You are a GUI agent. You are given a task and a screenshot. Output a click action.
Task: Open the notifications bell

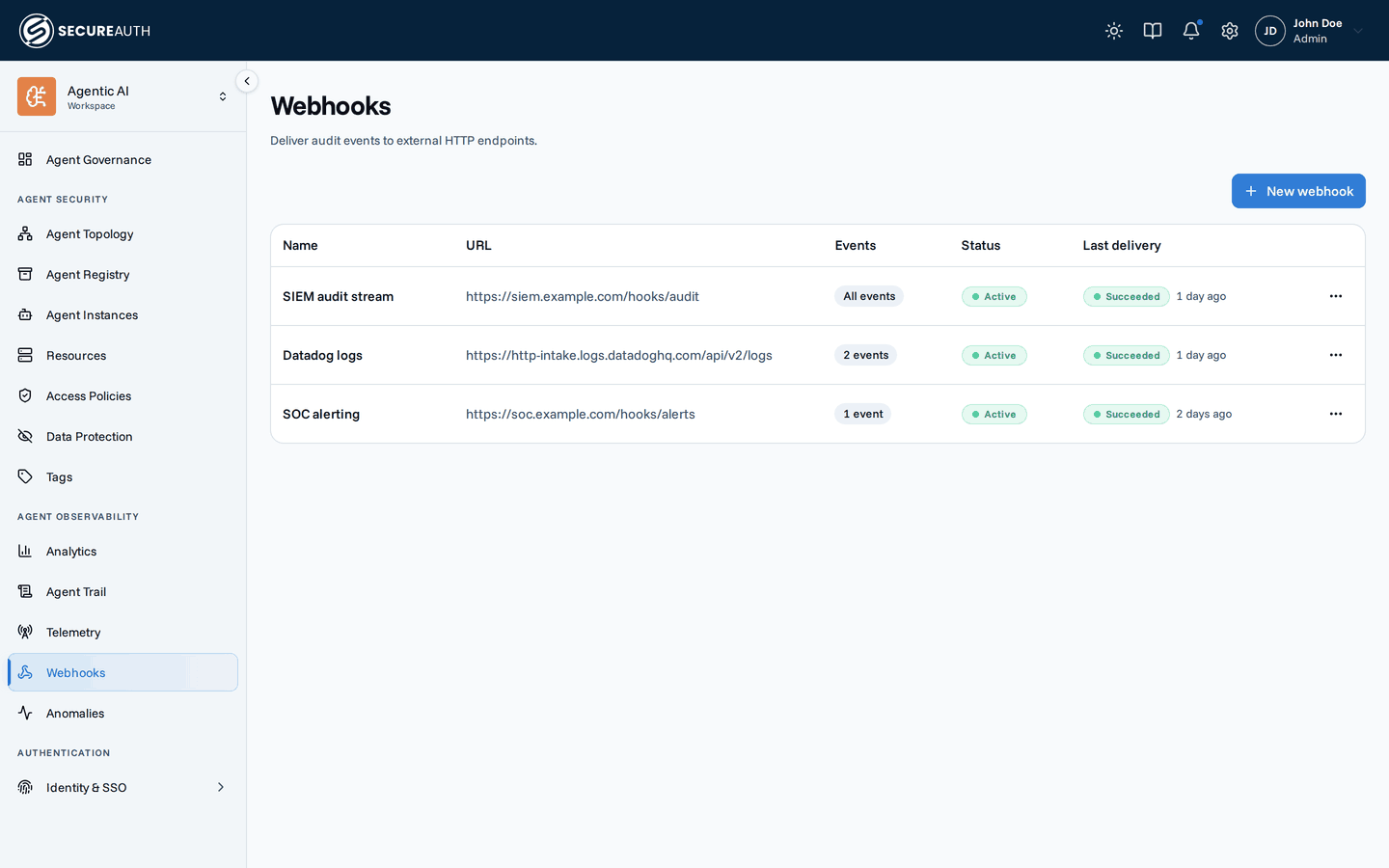click(1191, 31)
